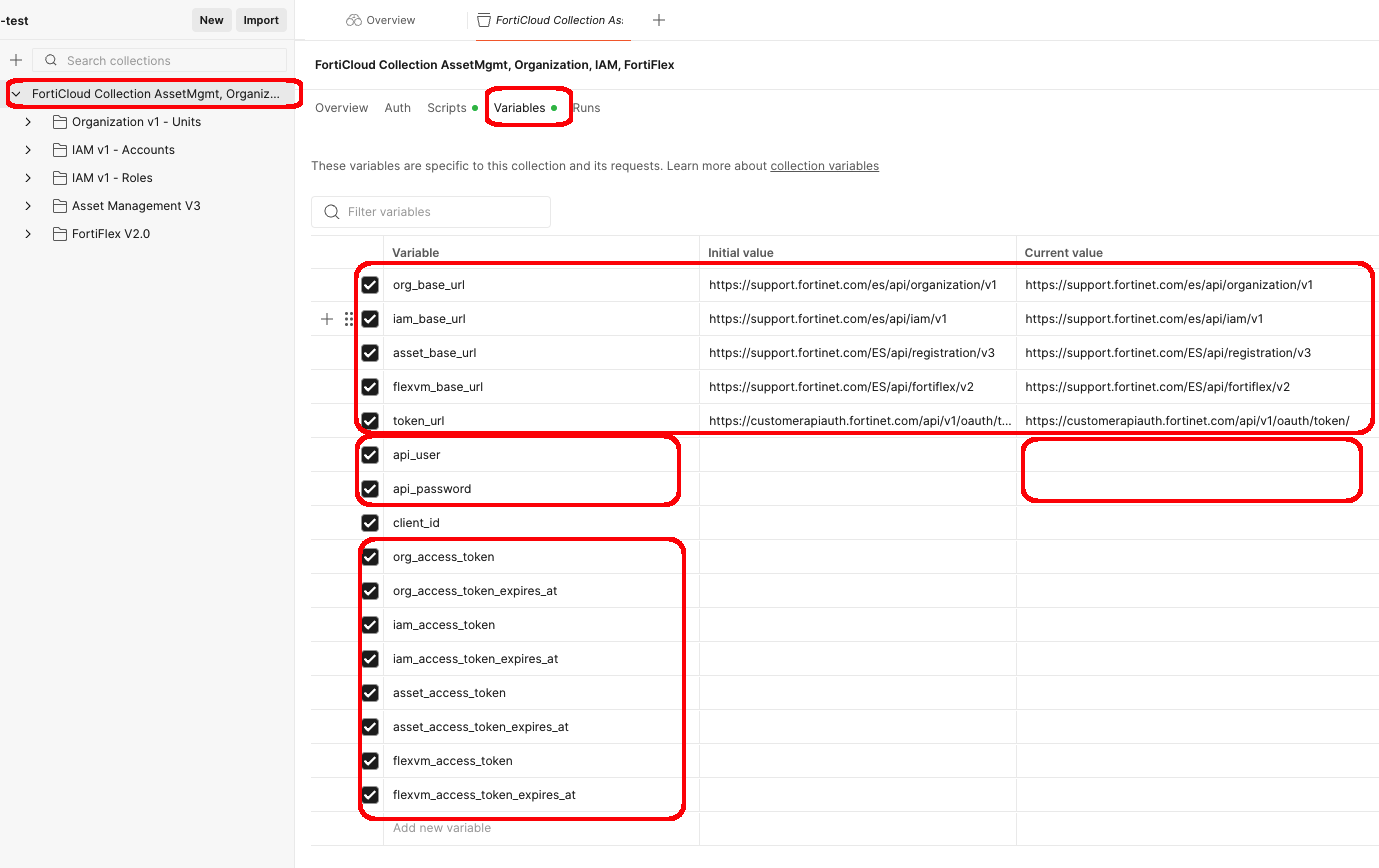Click the asset_access_token variable name
The width and height of the screenshot is (1379, 868).
point(449,693)
